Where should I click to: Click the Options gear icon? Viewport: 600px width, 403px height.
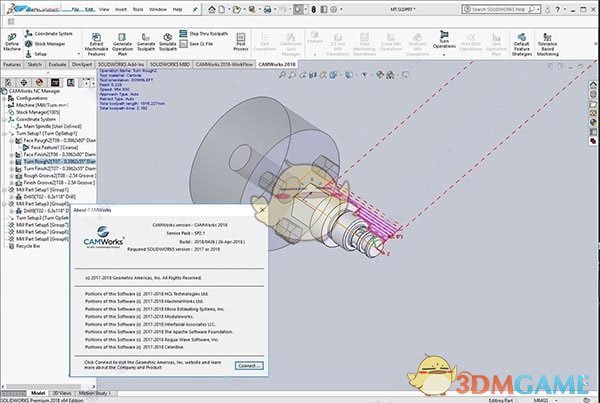334,9
